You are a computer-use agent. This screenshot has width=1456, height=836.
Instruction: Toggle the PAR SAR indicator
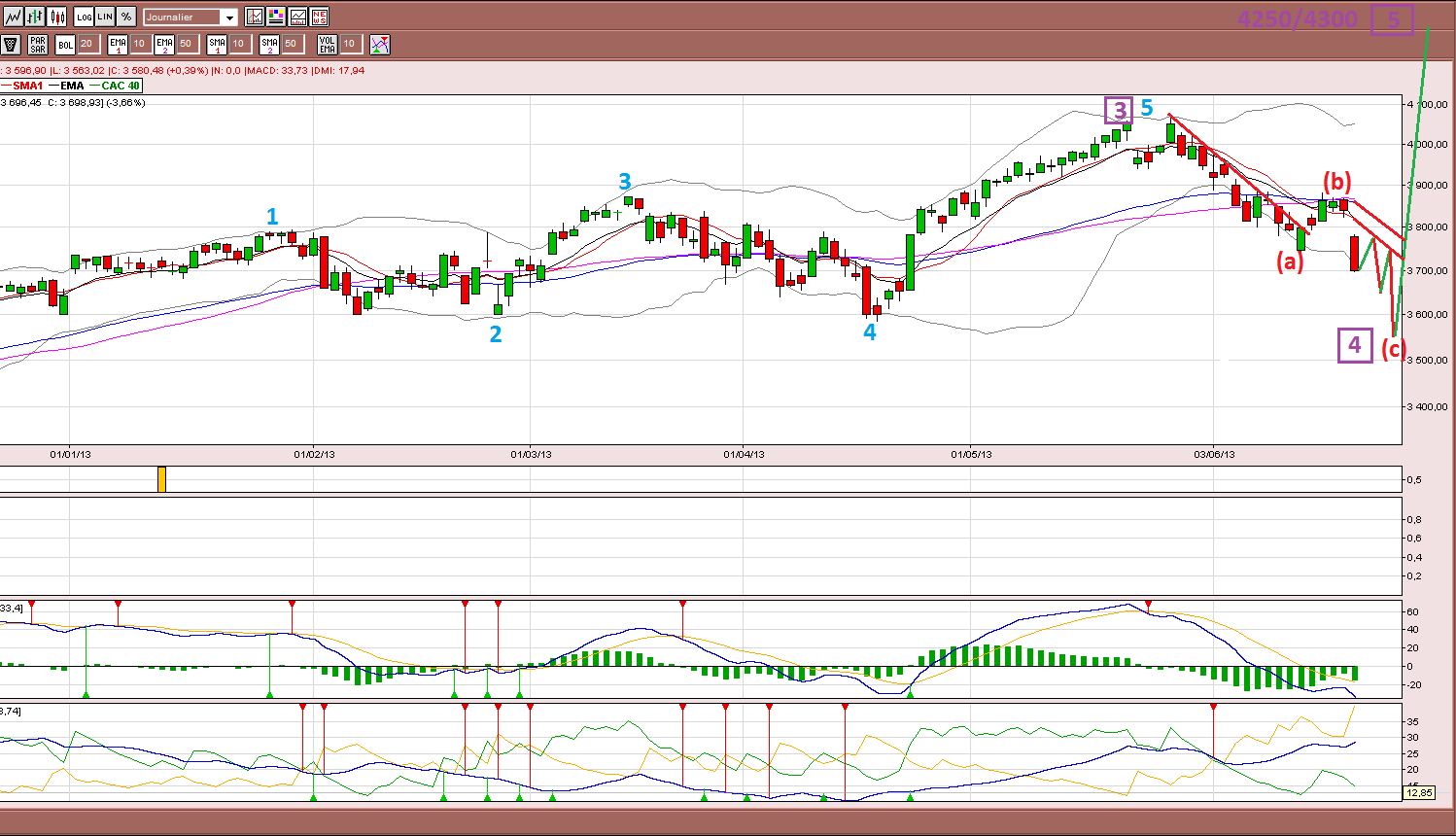pyautogui.click(x=38, y=45)
